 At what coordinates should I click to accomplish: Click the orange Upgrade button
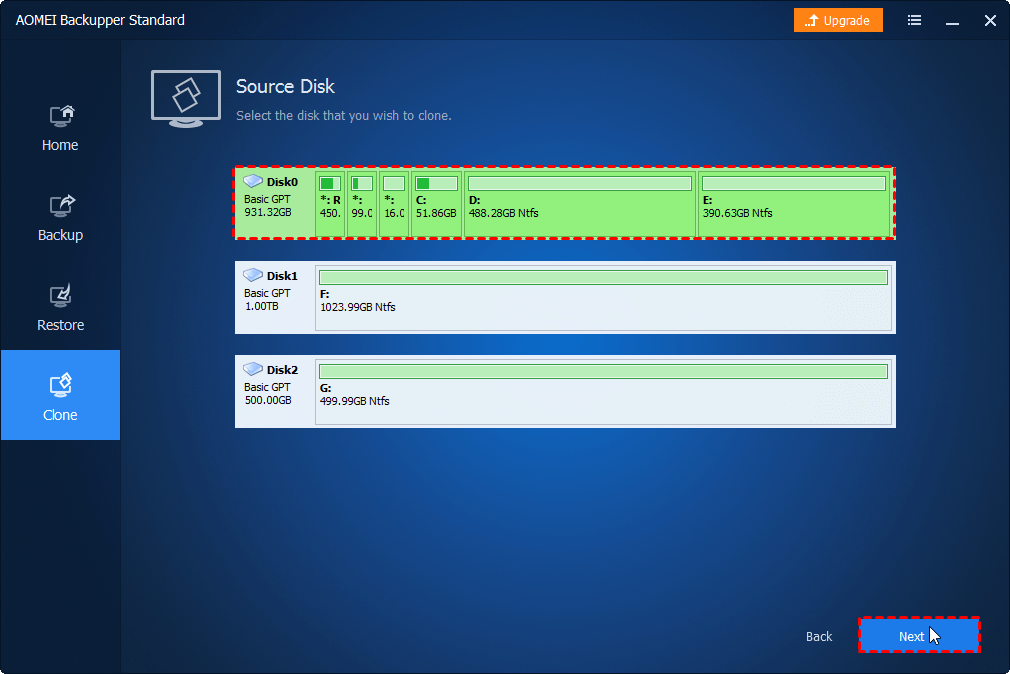(838, 20)
